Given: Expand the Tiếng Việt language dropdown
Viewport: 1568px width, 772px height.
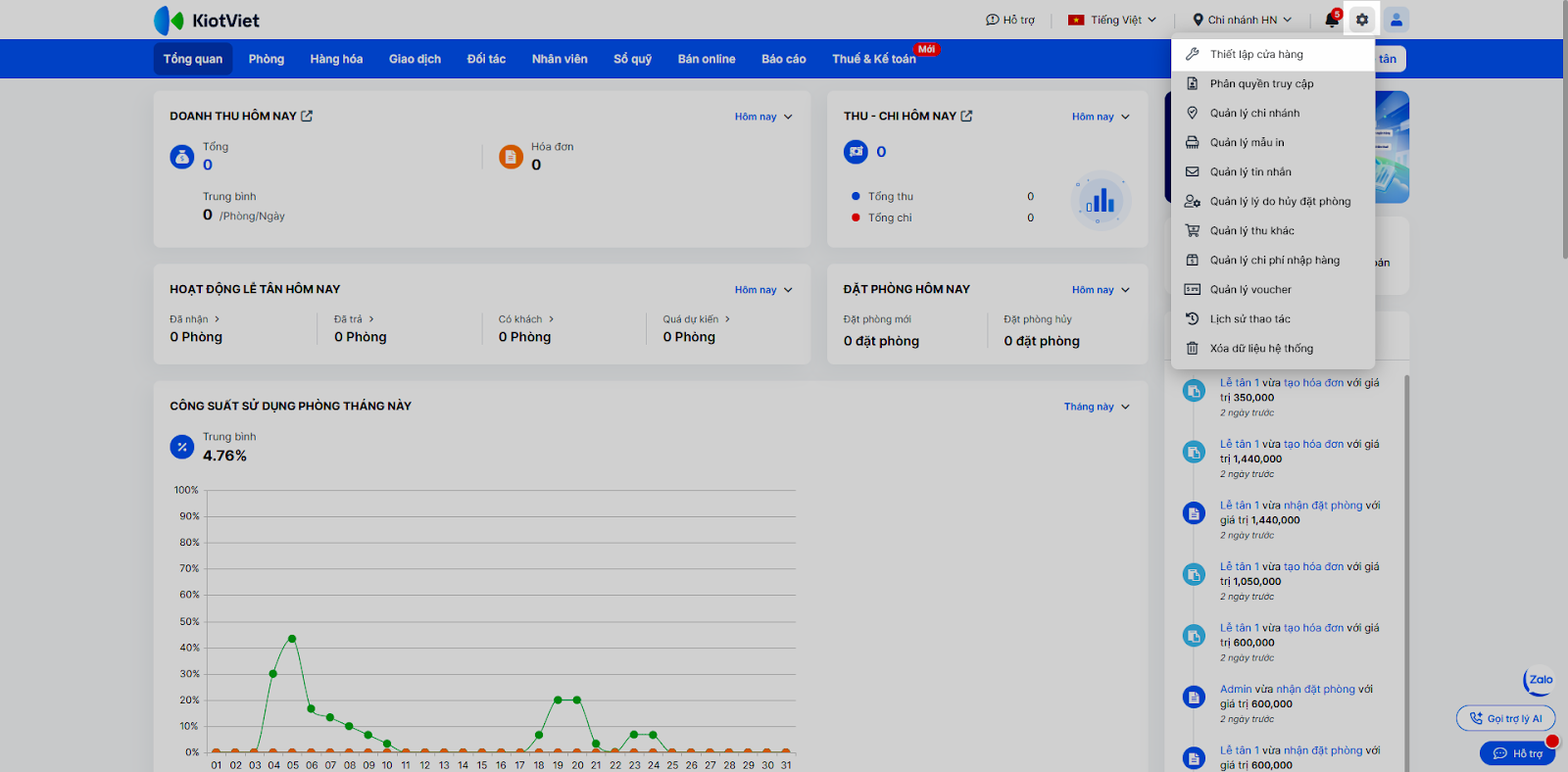Looking at the screenshot, I should click(1112, 20).
